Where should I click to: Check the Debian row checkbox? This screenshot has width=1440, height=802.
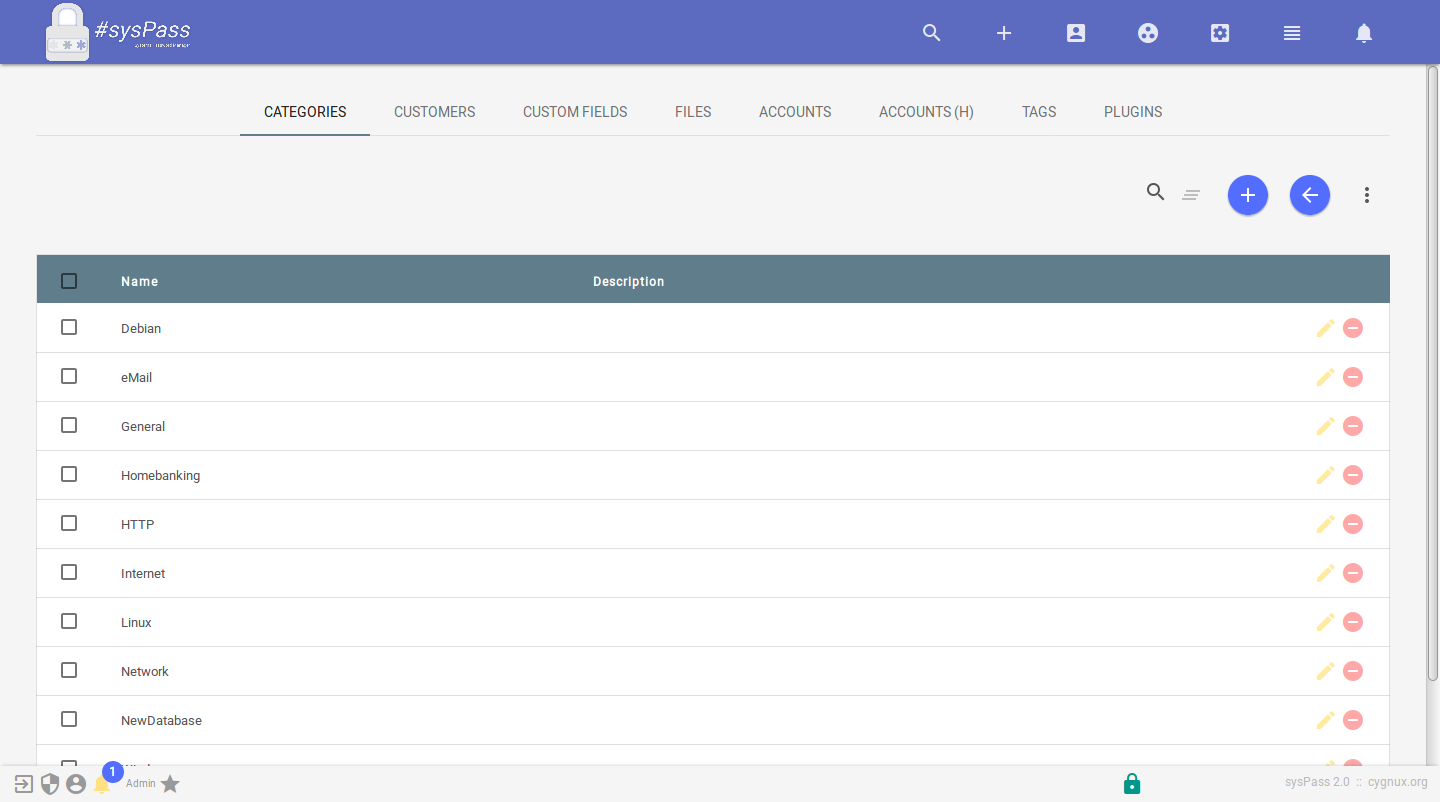pyautogui.click(x=69, y=327)
